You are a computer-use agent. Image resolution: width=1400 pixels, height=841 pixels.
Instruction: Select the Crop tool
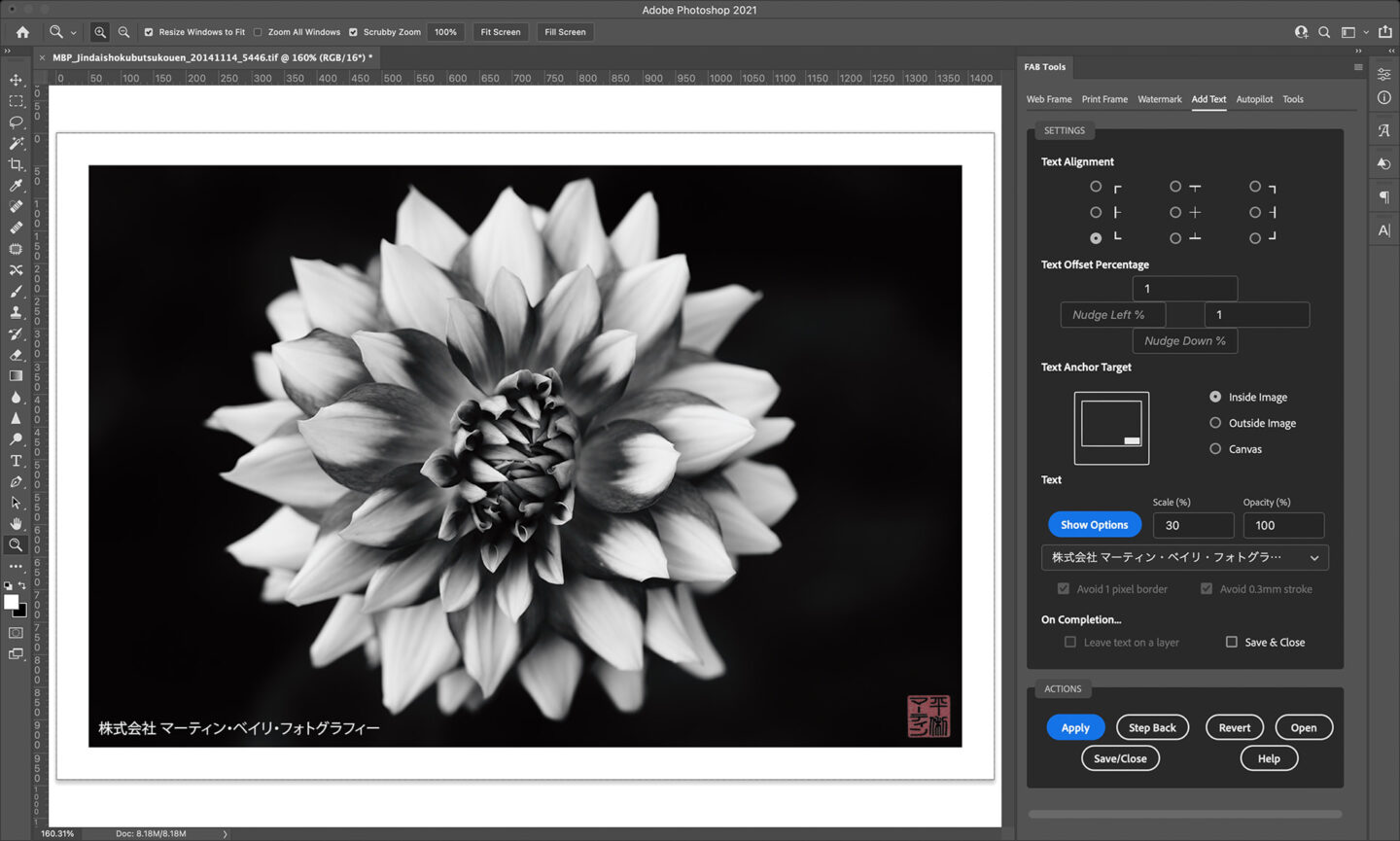point(16,164)
